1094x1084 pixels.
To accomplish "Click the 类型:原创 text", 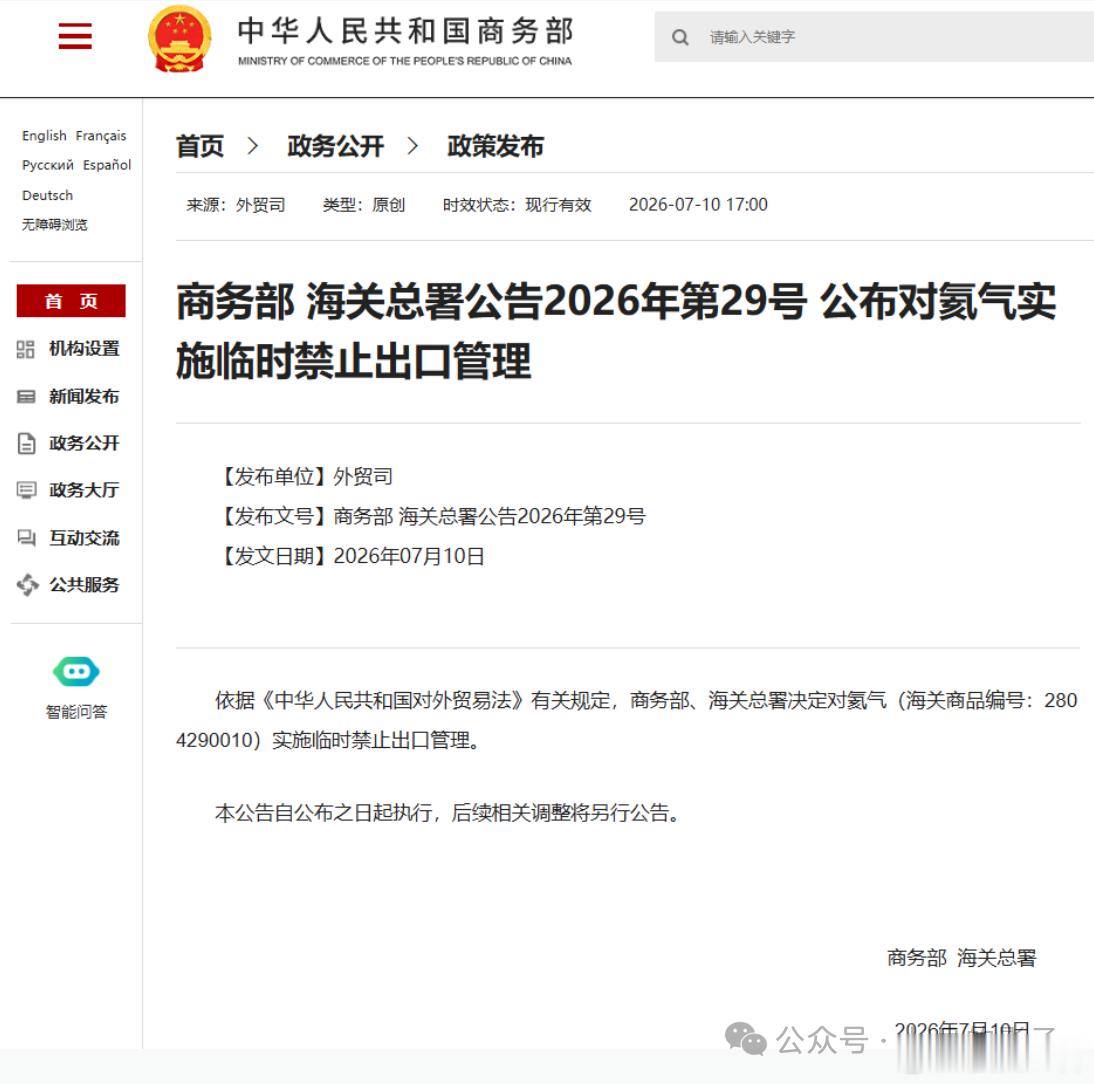I will point(364,204).
